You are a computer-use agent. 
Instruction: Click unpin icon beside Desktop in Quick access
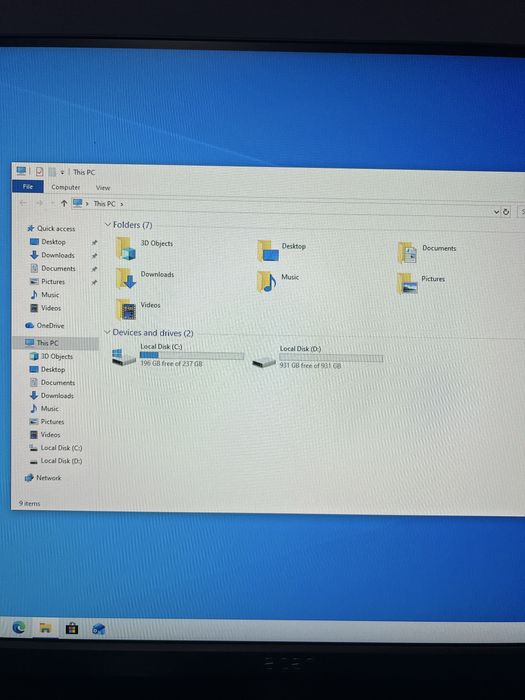coord(94,242)
